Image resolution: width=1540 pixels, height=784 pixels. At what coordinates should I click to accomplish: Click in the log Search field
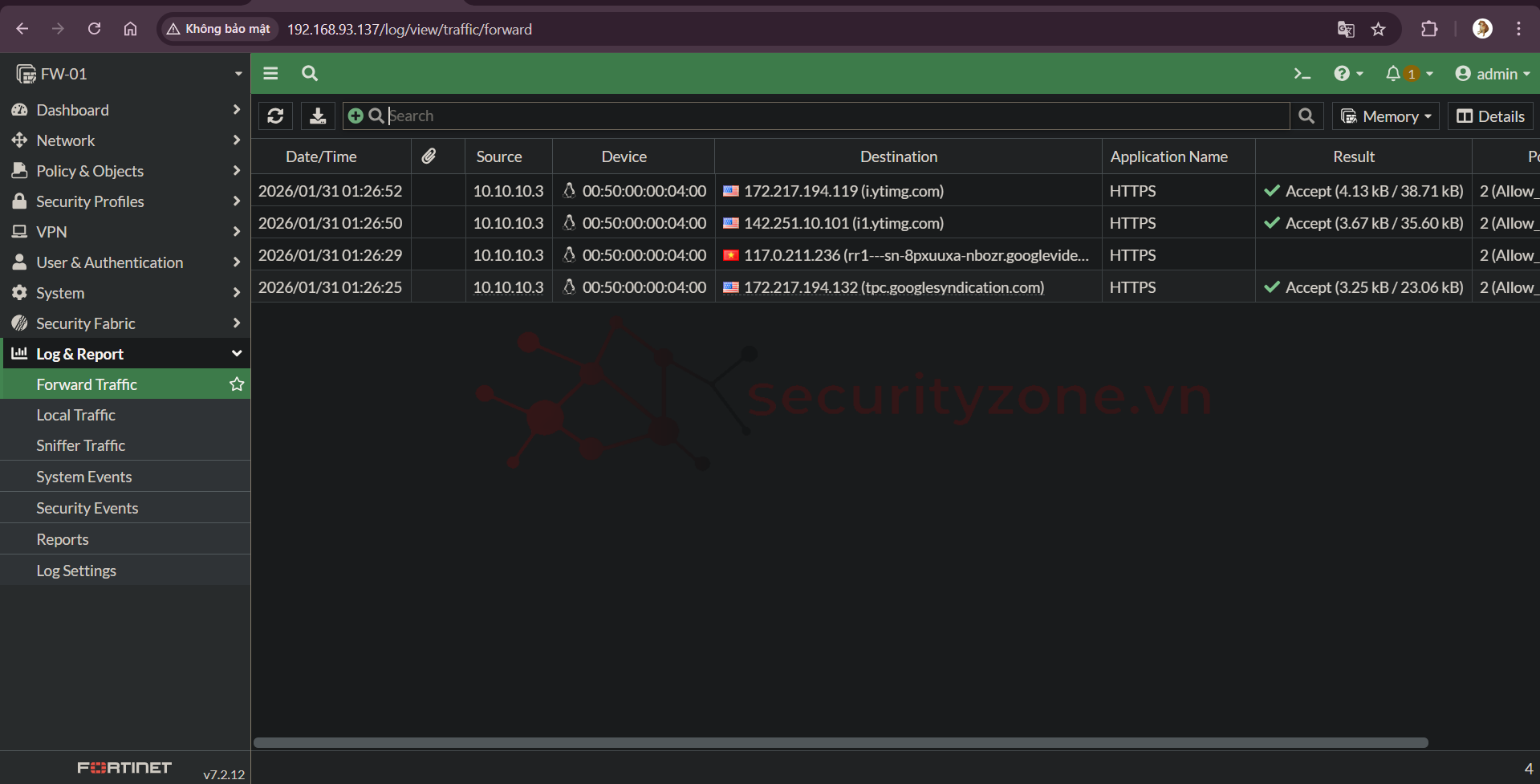click(835, 116)
